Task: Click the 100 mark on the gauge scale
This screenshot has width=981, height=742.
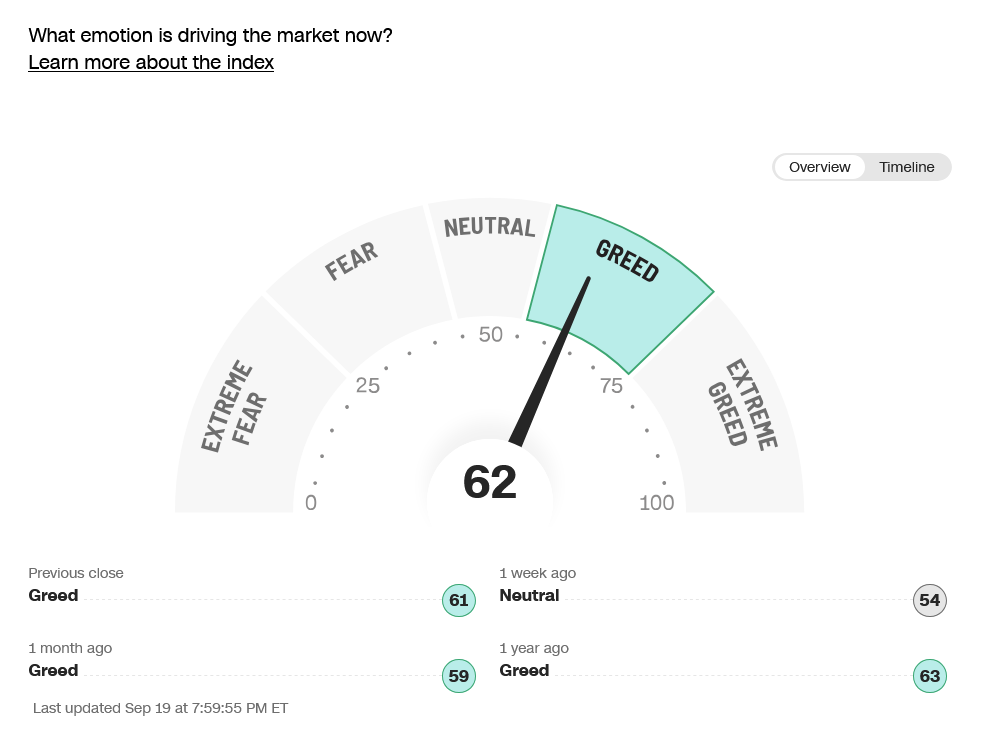Action: coord(657,503)
